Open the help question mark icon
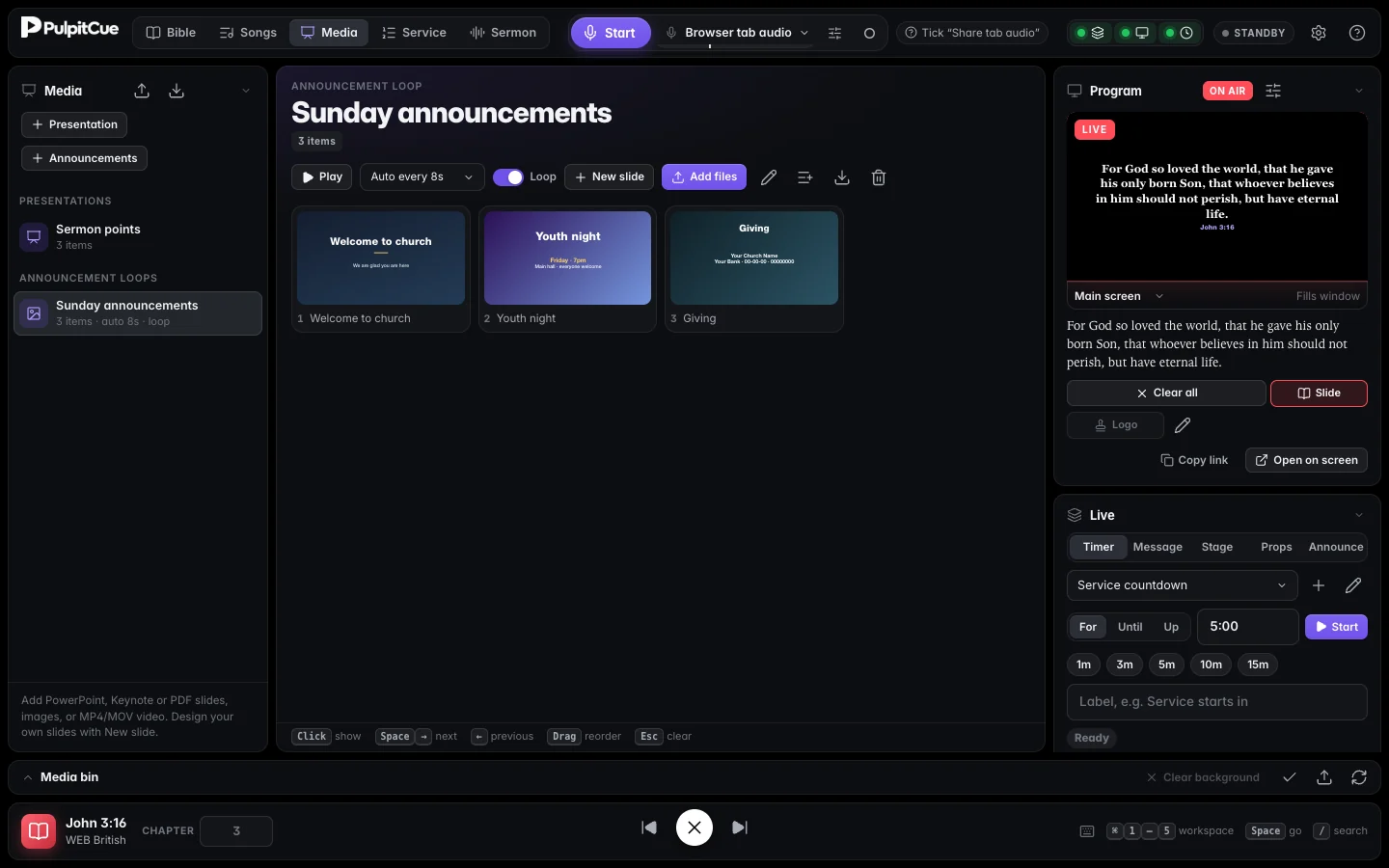The height and width of the screenshot is (868, 1389). (x=1357, y=33)
